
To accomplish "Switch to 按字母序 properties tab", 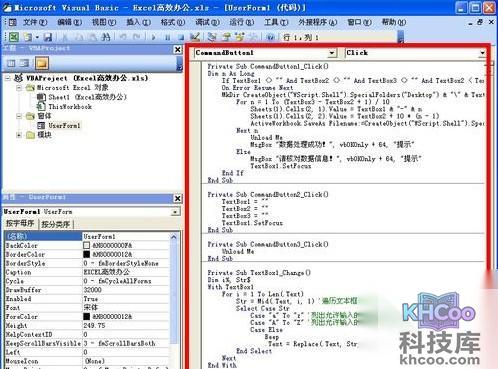I will pos(20,224).
